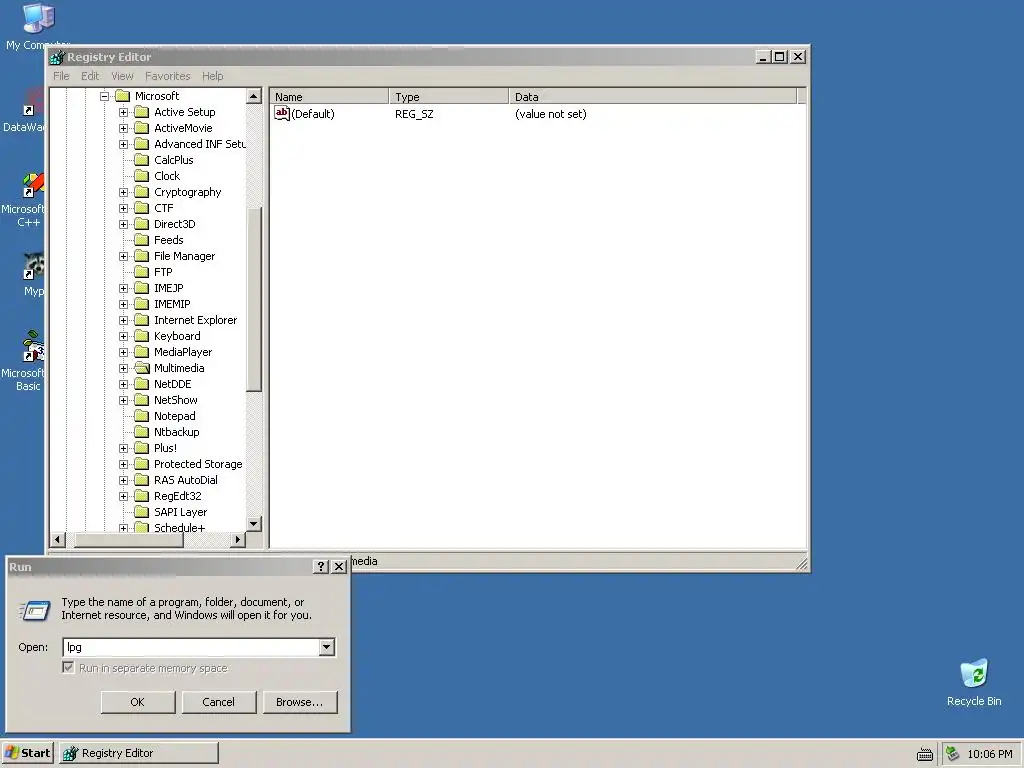Viewport: 1024px width, 768px height.
Task: Click the Registry Editor taskbar button
Action: (x=139, y=753)
